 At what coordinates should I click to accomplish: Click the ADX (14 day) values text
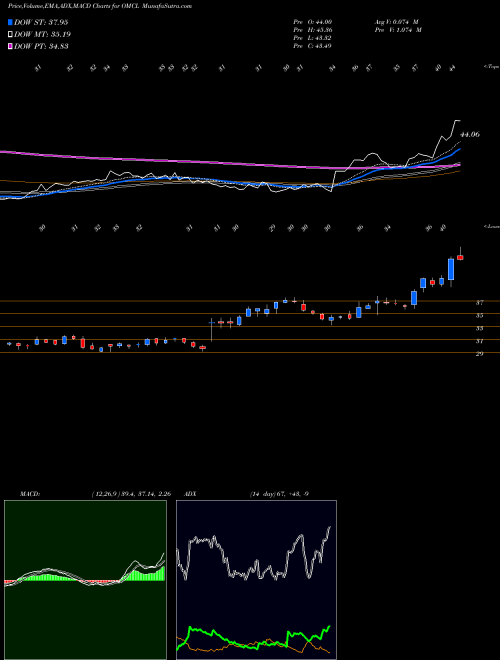(279, 494)
